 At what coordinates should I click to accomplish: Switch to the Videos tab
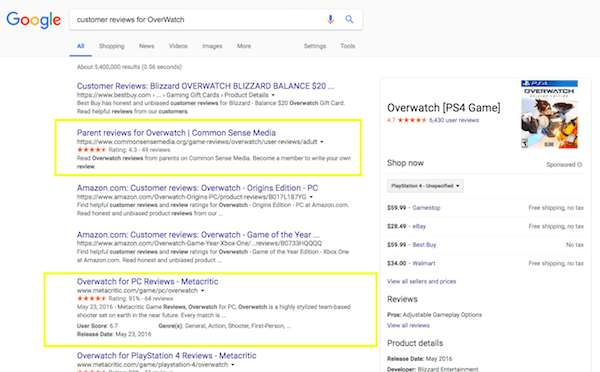coord(178,46)
